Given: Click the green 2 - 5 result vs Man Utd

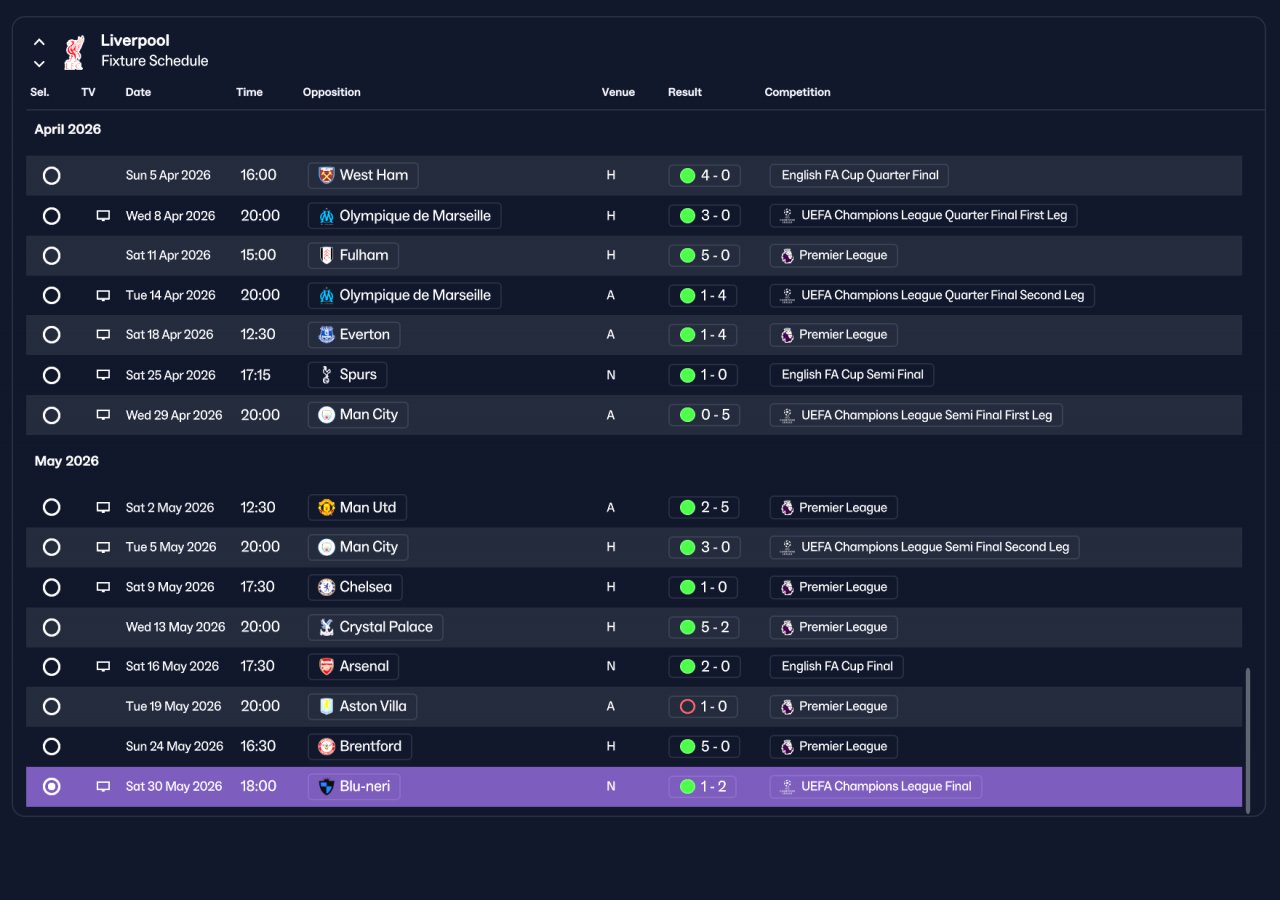Looking at the screenshot, I should click(704, 508).
